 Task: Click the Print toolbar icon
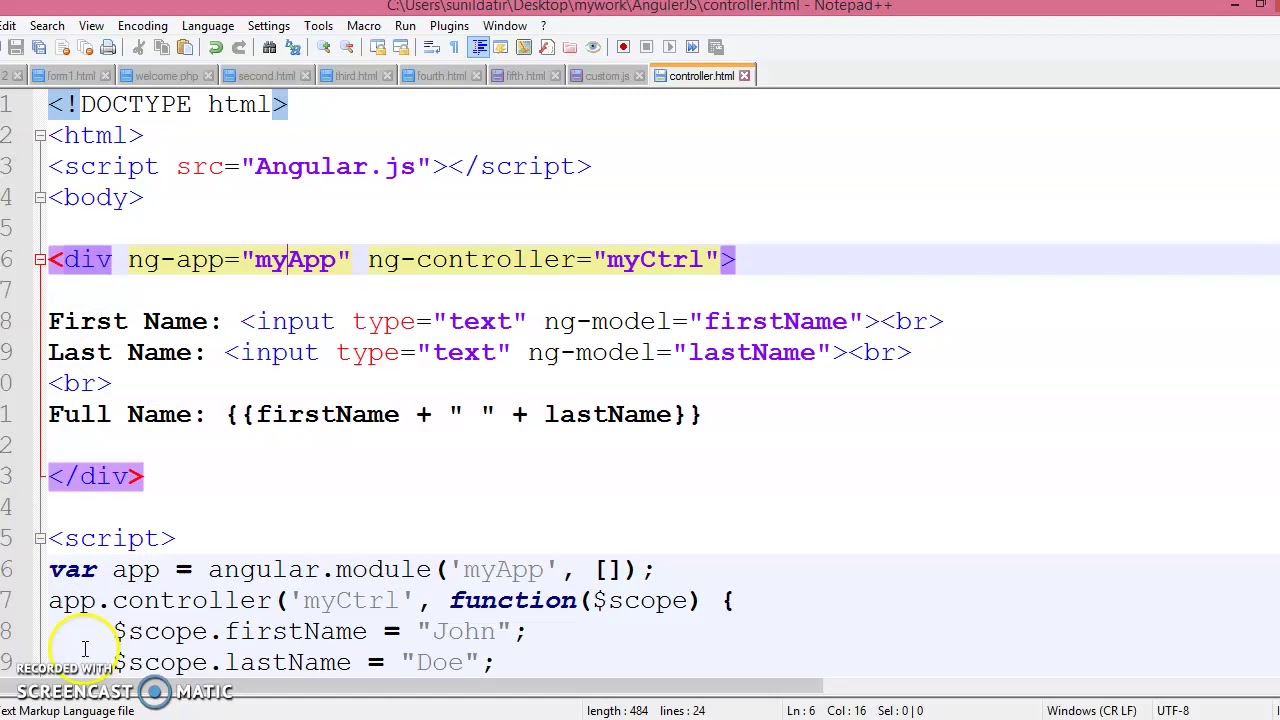[108, 47]
